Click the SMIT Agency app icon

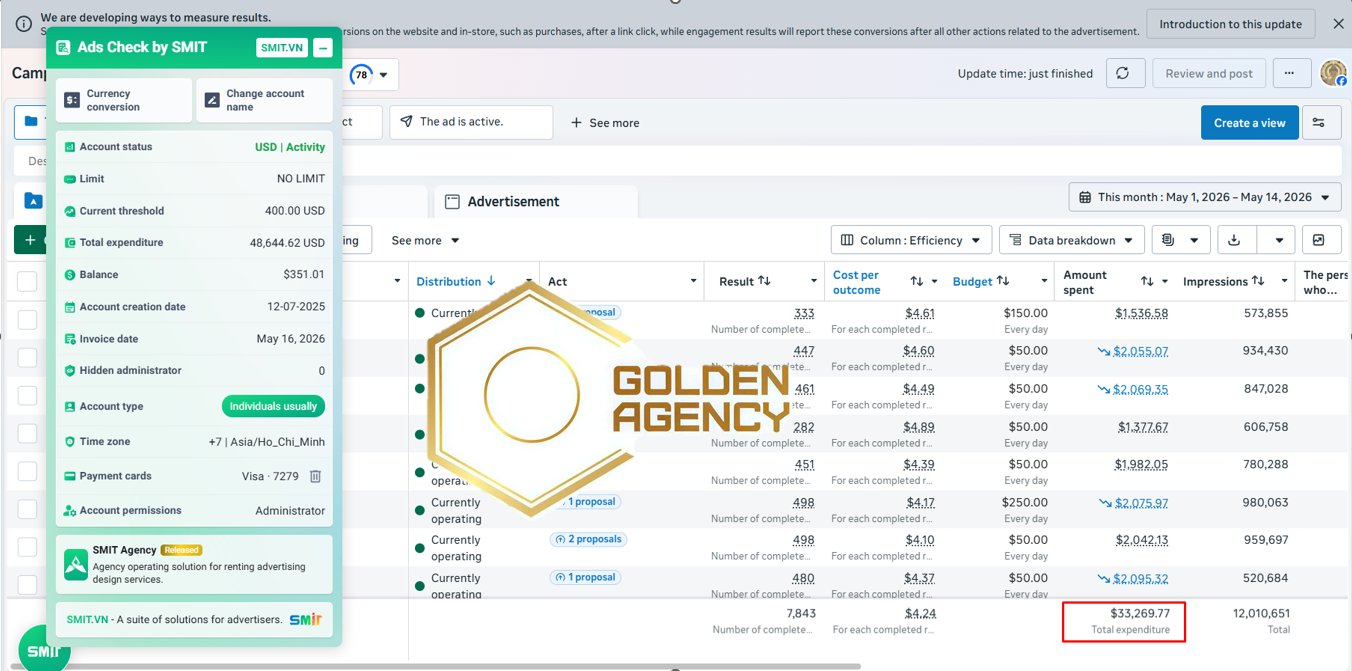click(x=75, y=565)
